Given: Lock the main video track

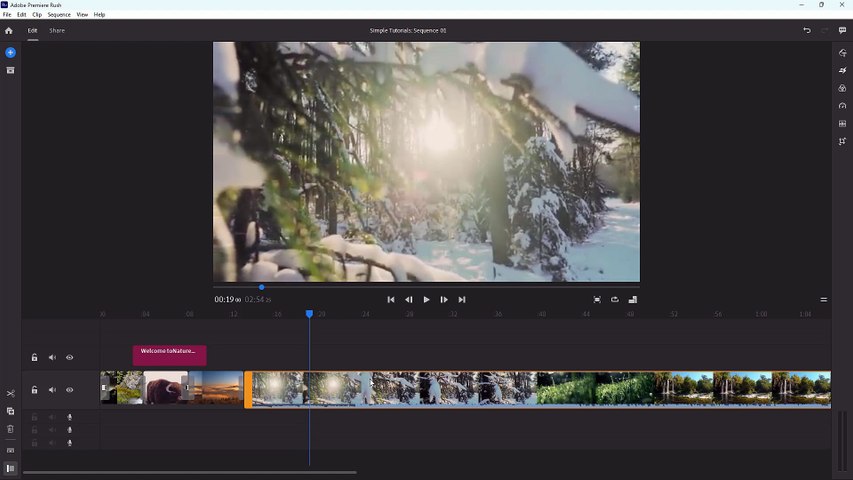Looking at the screenshot, I should click(x=34, y=390).
